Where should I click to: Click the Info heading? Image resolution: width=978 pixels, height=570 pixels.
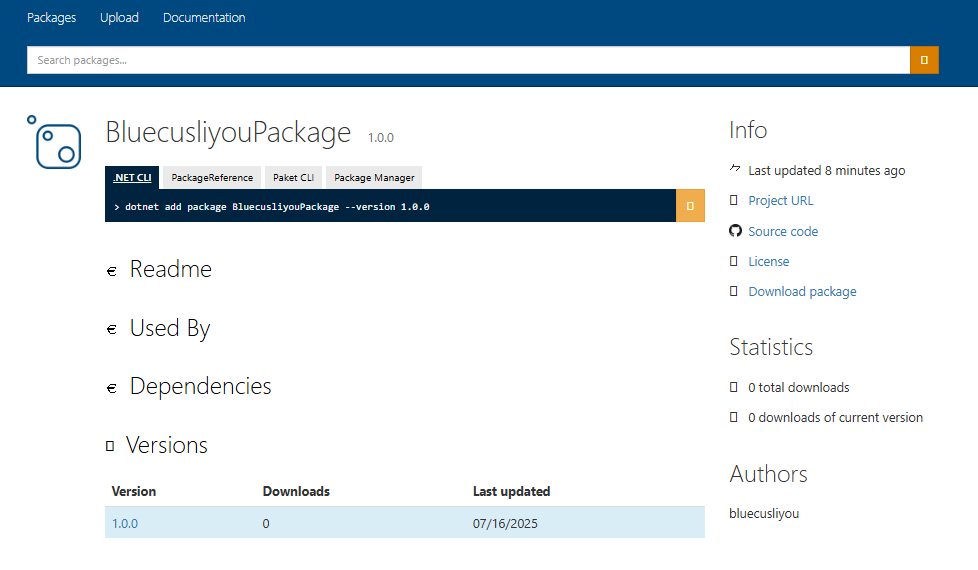coord(748,130)
